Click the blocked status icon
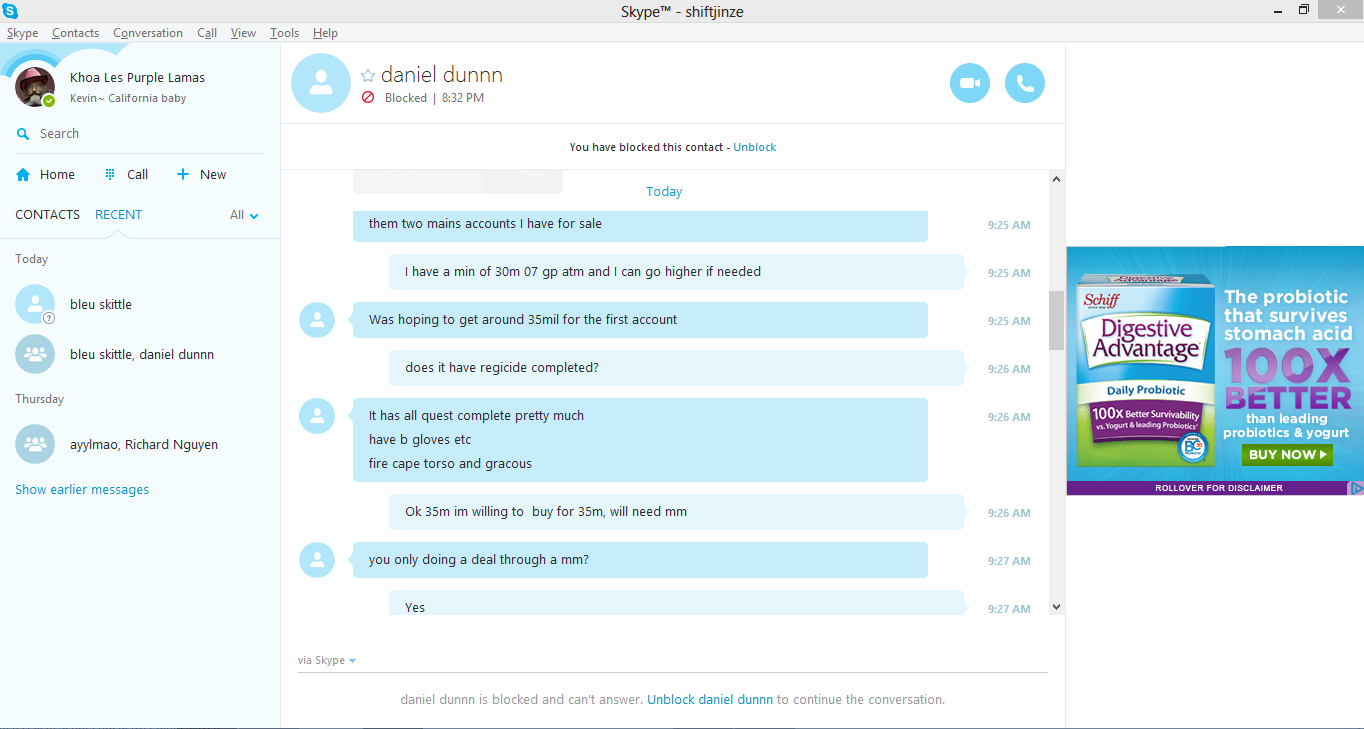 coord(368,98)
